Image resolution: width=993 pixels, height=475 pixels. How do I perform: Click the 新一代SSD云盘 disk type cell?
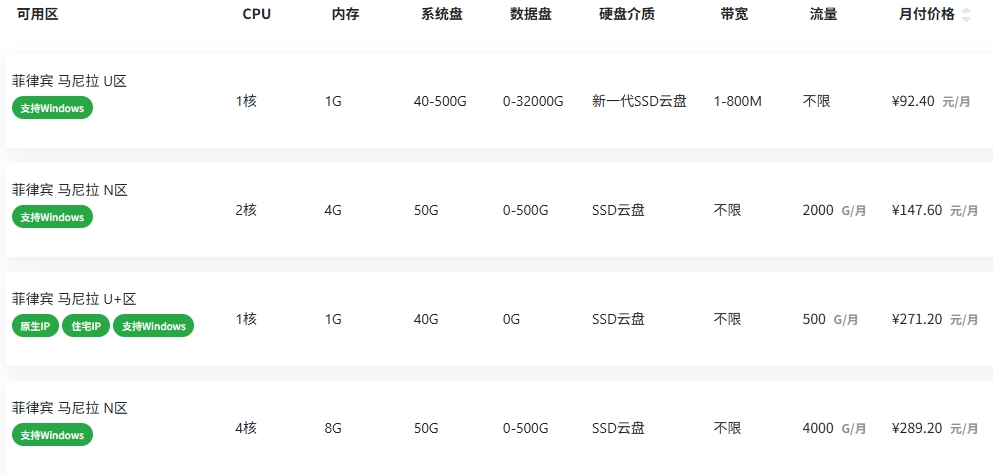point(639,101)
